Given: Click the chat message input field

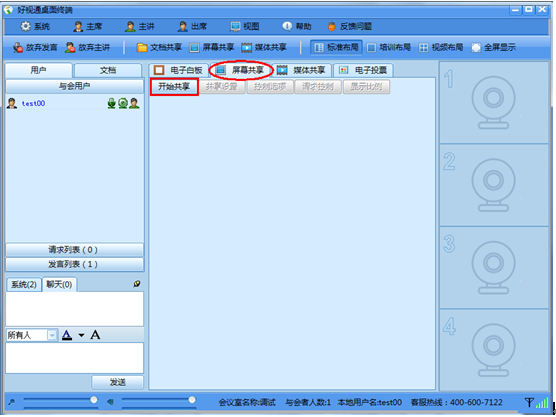Looking at the screenshot, I should [74, 358].
